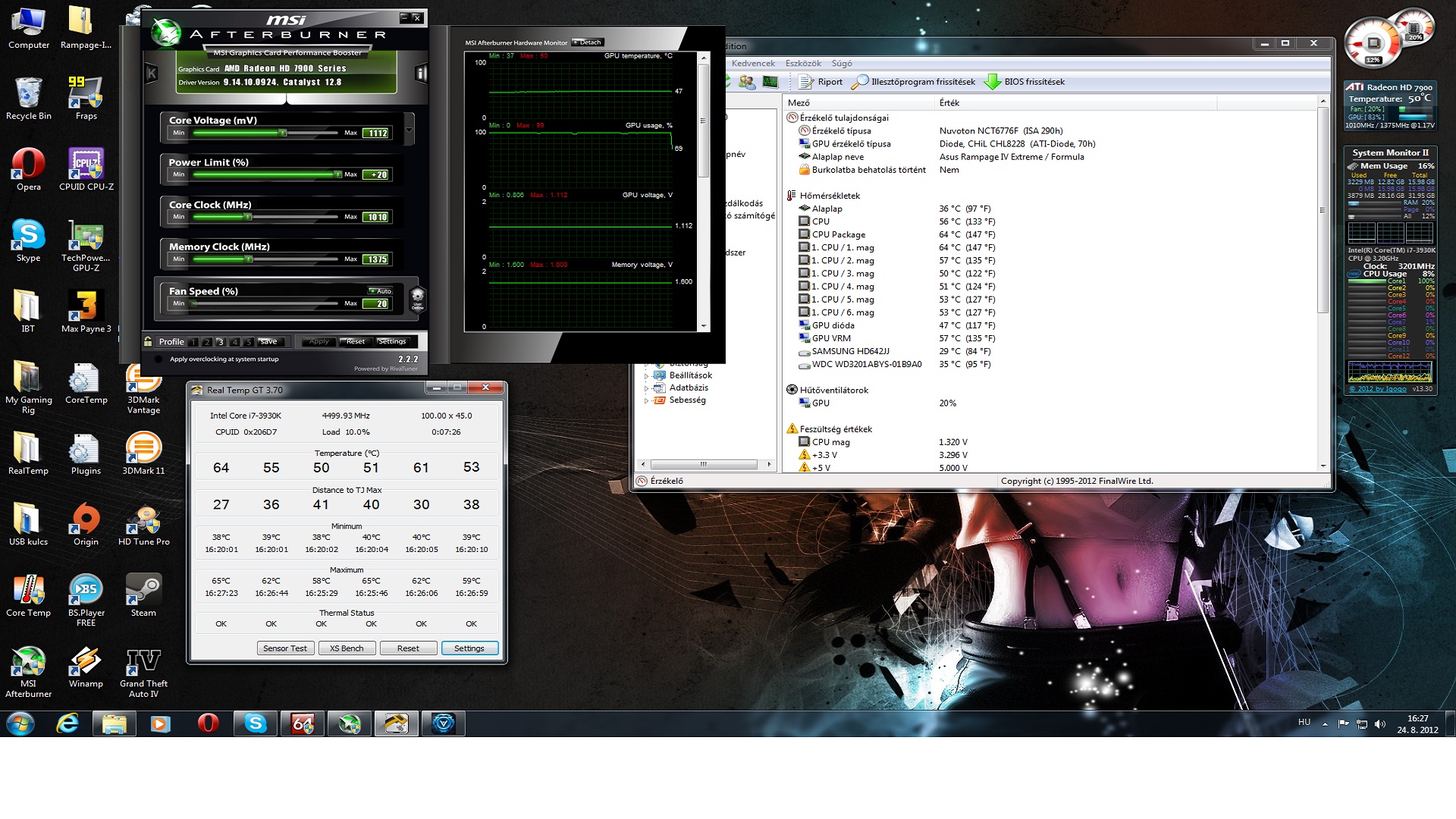
Task: Click the Core Voltage slider handle
Action: 283,133
